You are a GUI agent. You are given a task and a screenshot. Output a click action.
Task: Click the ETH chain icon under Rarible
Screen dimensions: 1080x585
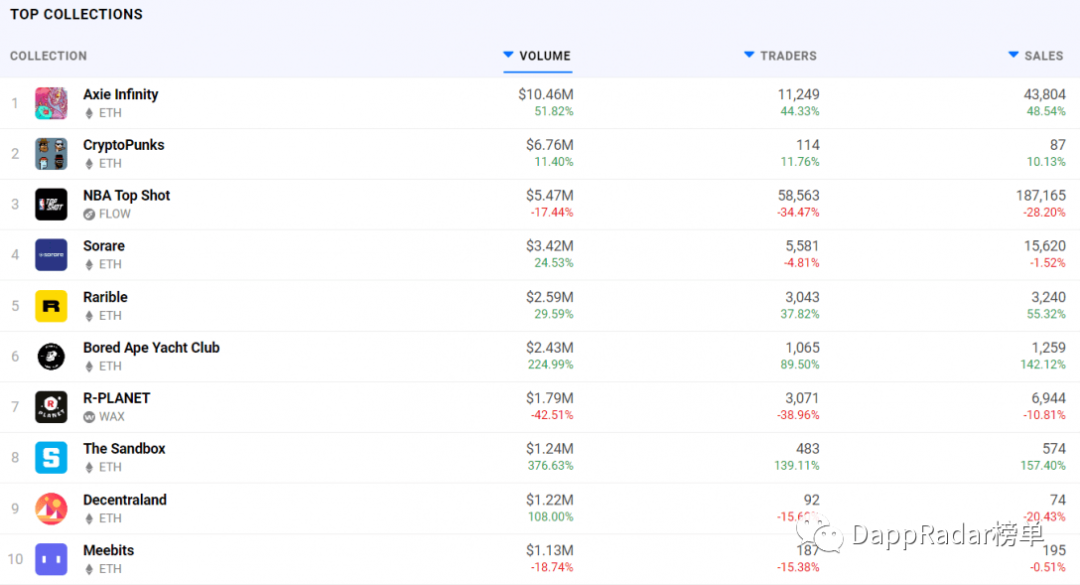pos(89,316)
